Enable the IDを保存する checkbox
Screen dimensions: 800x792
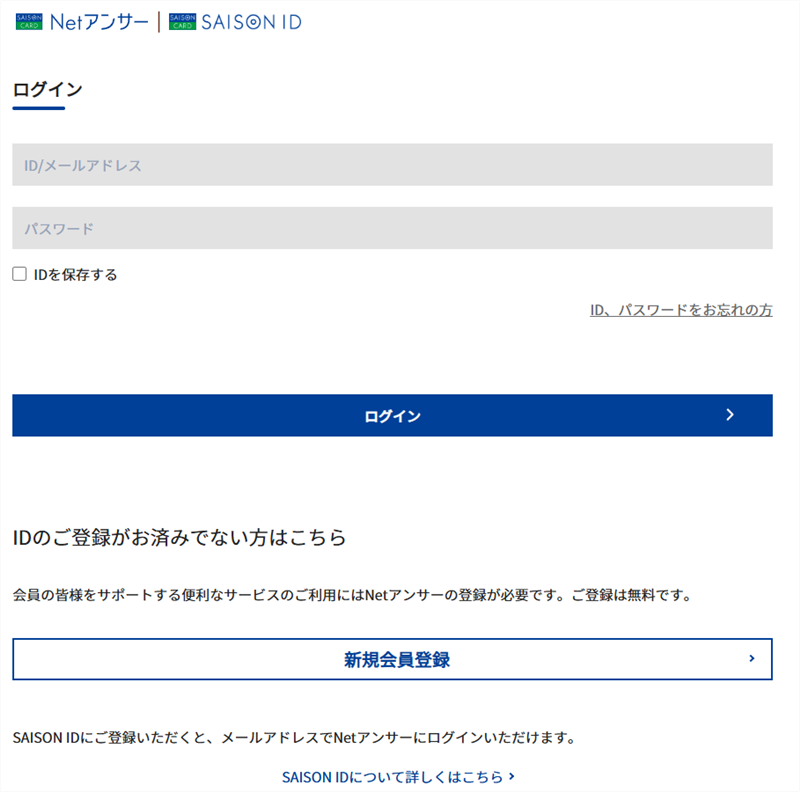coord(19,274)
